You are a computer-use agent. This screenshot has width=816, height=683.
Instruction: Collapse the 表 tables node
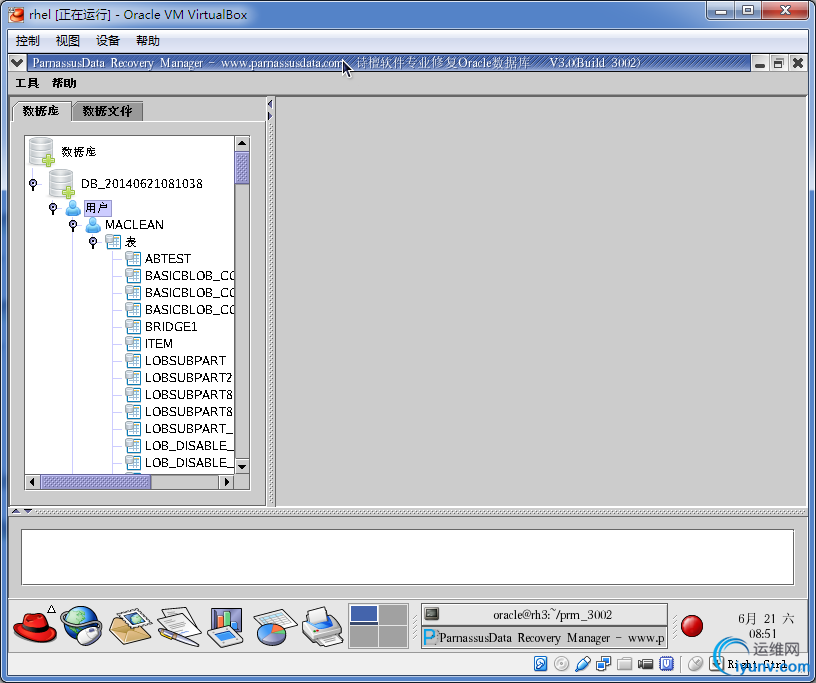(x=93, y=242)
